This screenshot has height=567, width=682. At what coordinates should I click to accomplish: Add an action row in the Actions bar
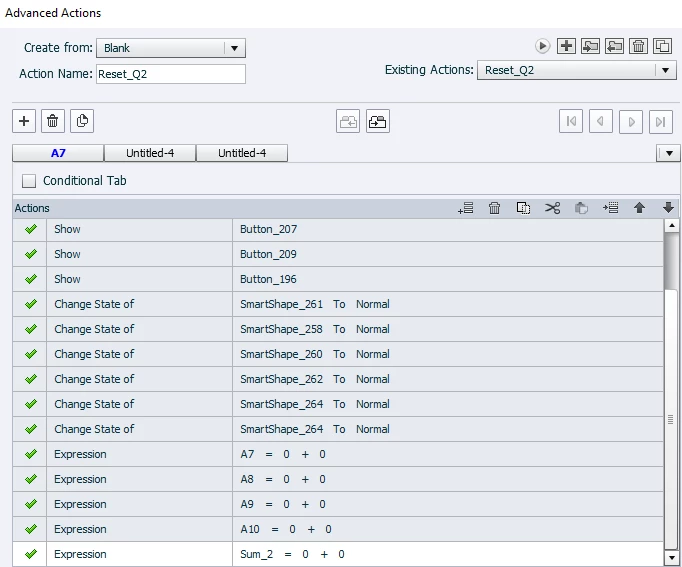465,208
